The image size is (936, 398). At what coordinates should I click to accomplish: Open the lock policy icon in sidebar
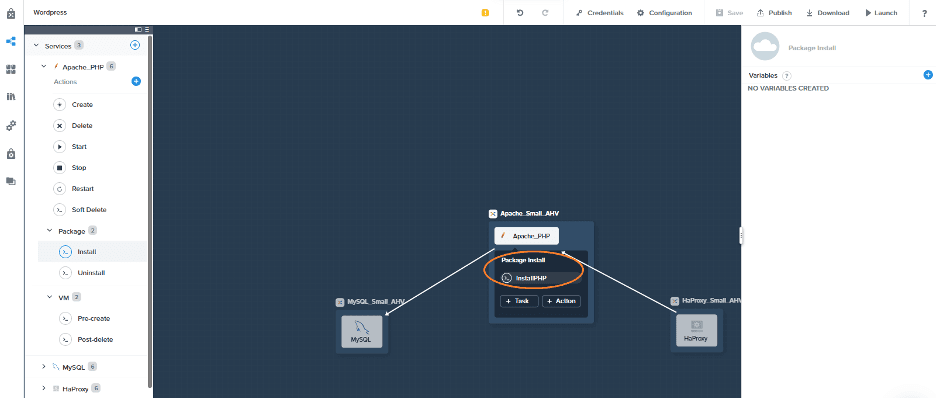click(11, 154)
